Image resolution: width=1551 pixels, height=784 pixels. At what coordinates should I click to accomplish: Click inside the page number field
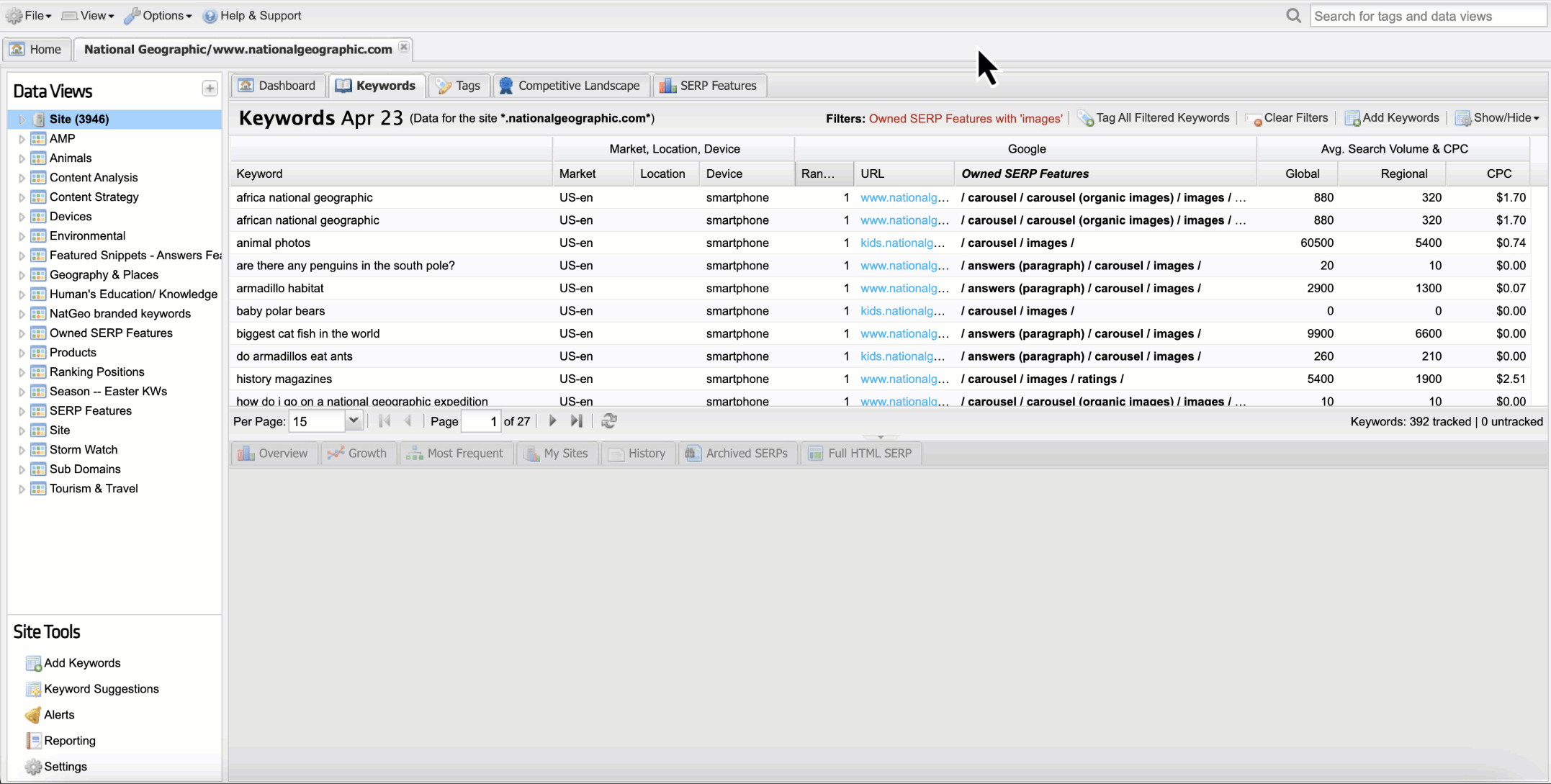pyautogui.click(x=481, y=421)
